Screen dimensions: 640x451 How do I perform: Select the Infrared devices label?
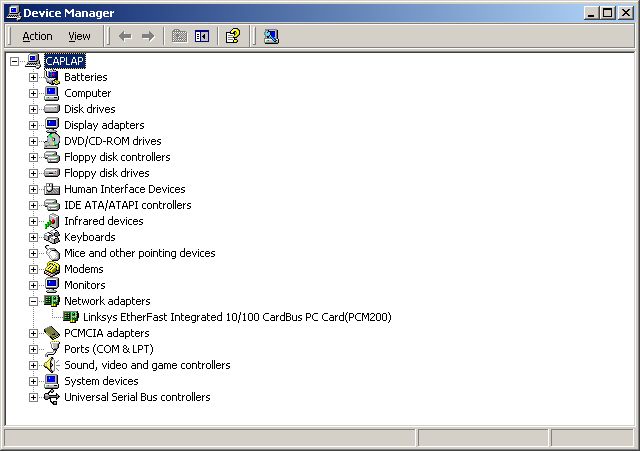click(104, 221)
